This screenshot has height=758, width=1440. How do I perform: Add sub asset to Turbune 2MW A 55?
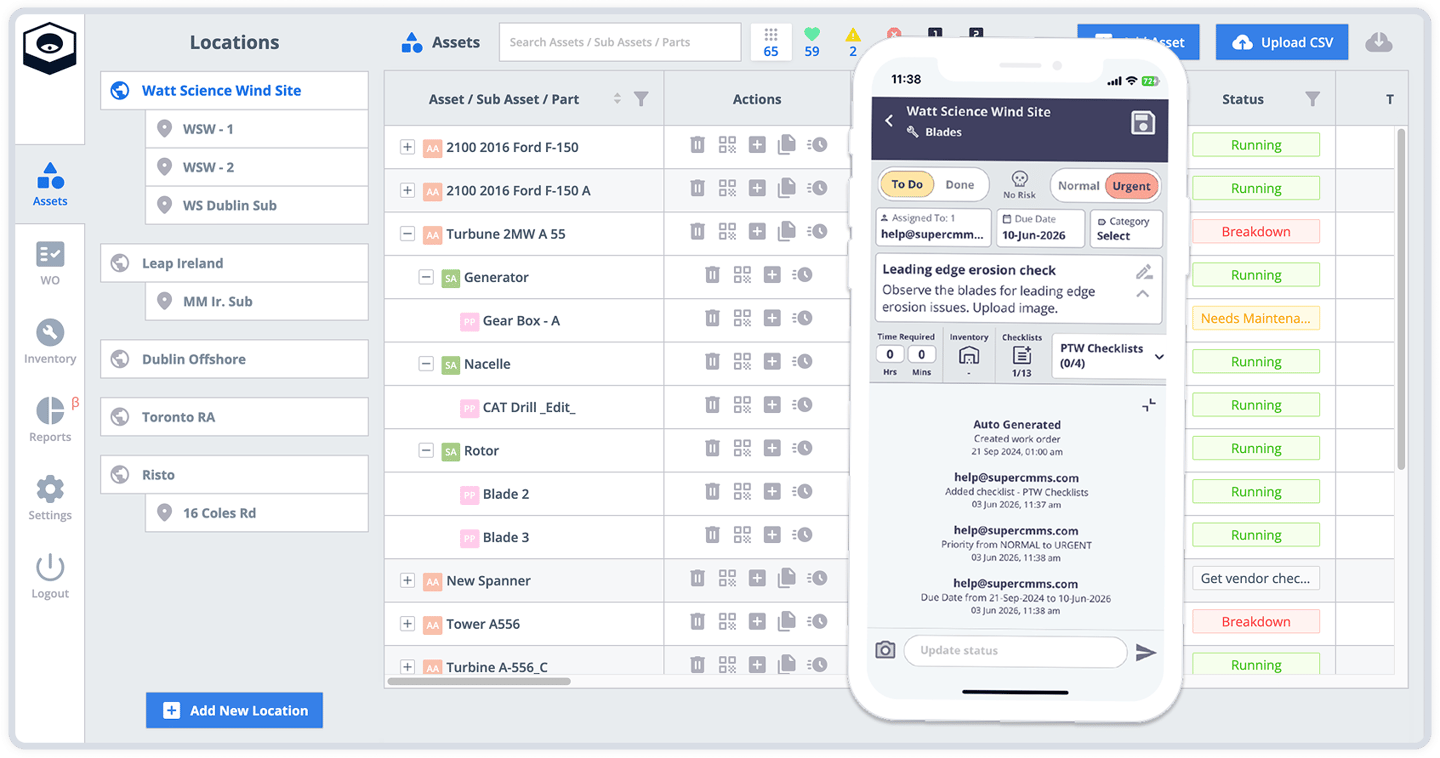(757, 232)
